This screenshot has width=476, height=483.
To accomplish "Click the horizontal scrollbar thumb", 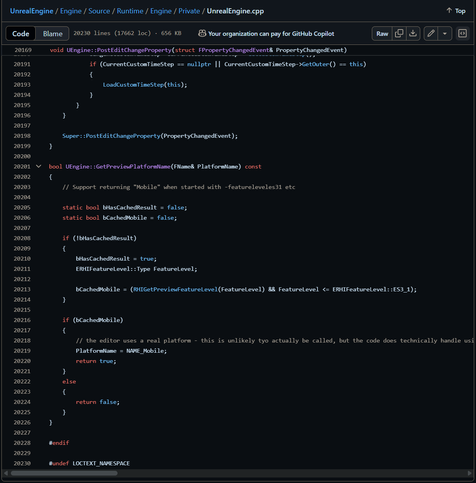I will coord(64,473).
